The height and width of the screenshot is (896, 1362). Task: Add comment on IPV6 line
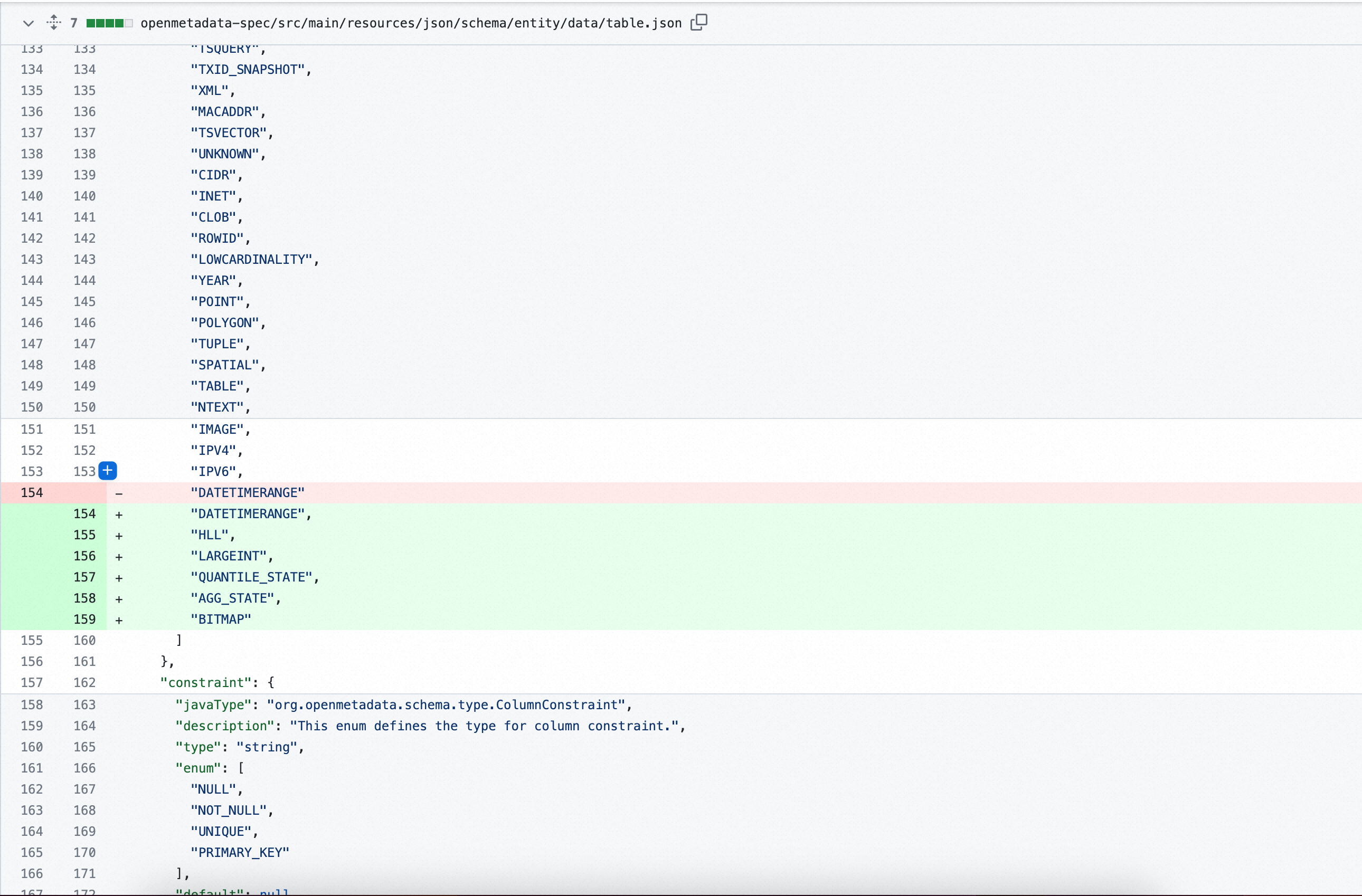[x=108, y=471]
